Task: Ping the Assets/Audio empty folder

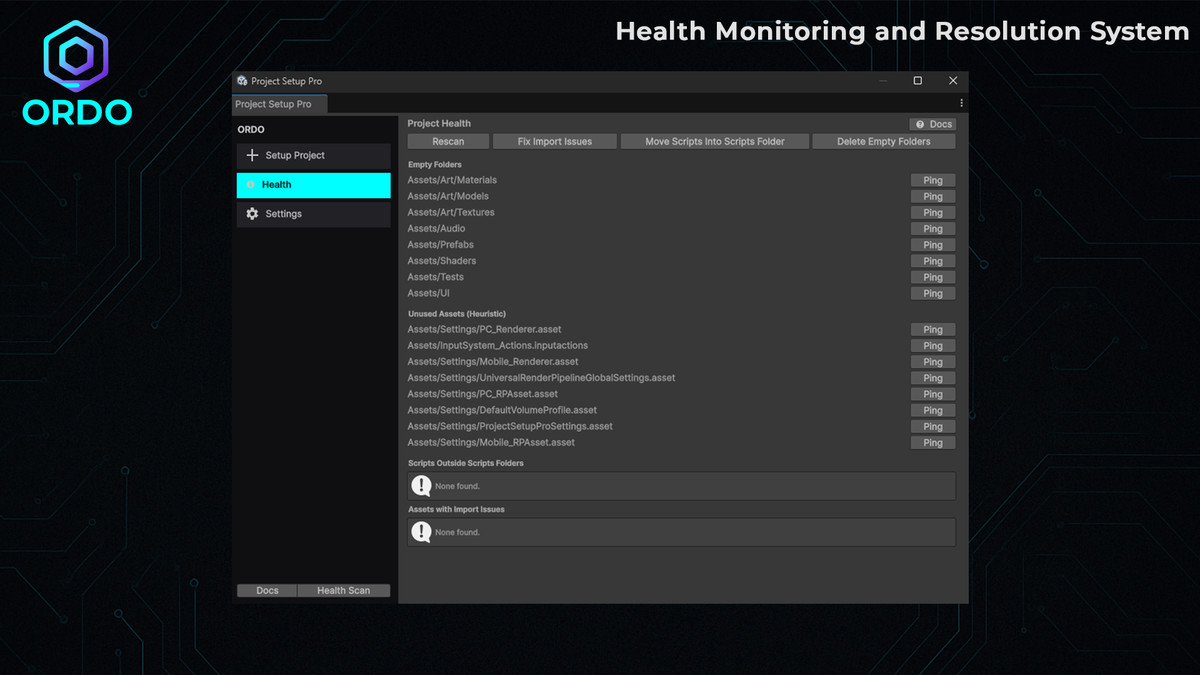Action: 932,228
